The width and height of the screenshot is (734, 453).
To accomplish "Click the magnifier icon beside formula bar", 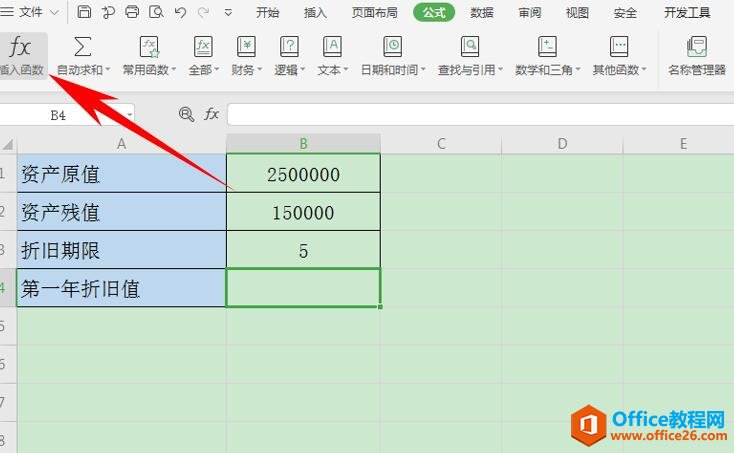I will tap(186, 114).
